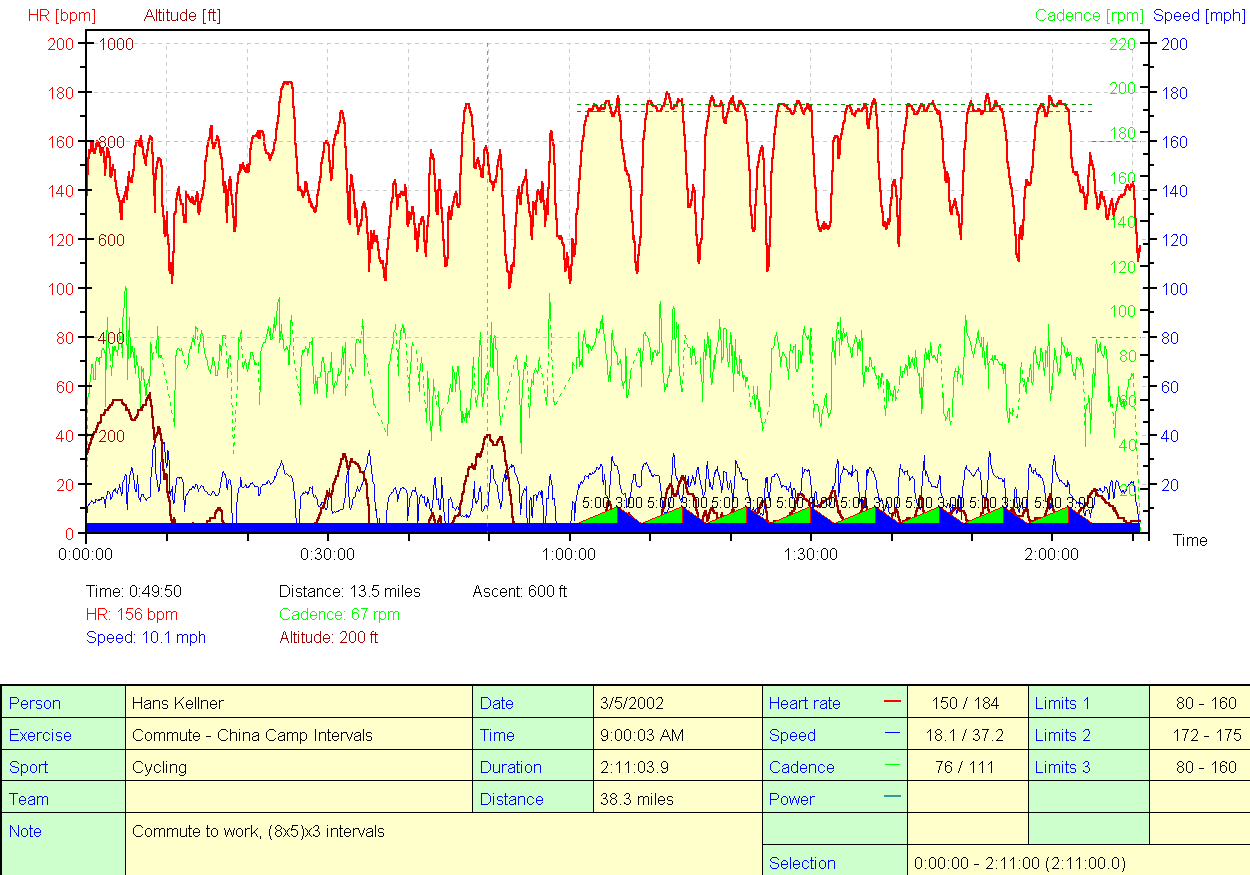Select the Distance: 13.5 miles readout
Image resolution: width=1250 pixels, height=875 pixels.
tap(350, 591)
